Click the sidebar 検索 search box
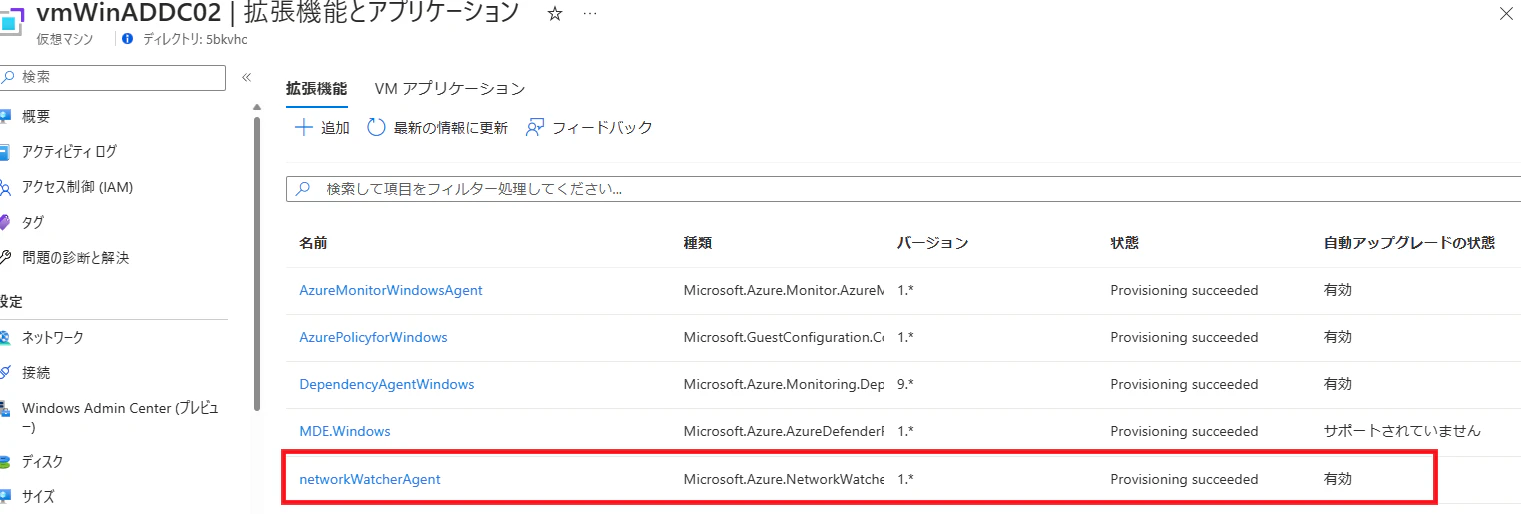The image size is (1521, 514). [x=113, y=77]
